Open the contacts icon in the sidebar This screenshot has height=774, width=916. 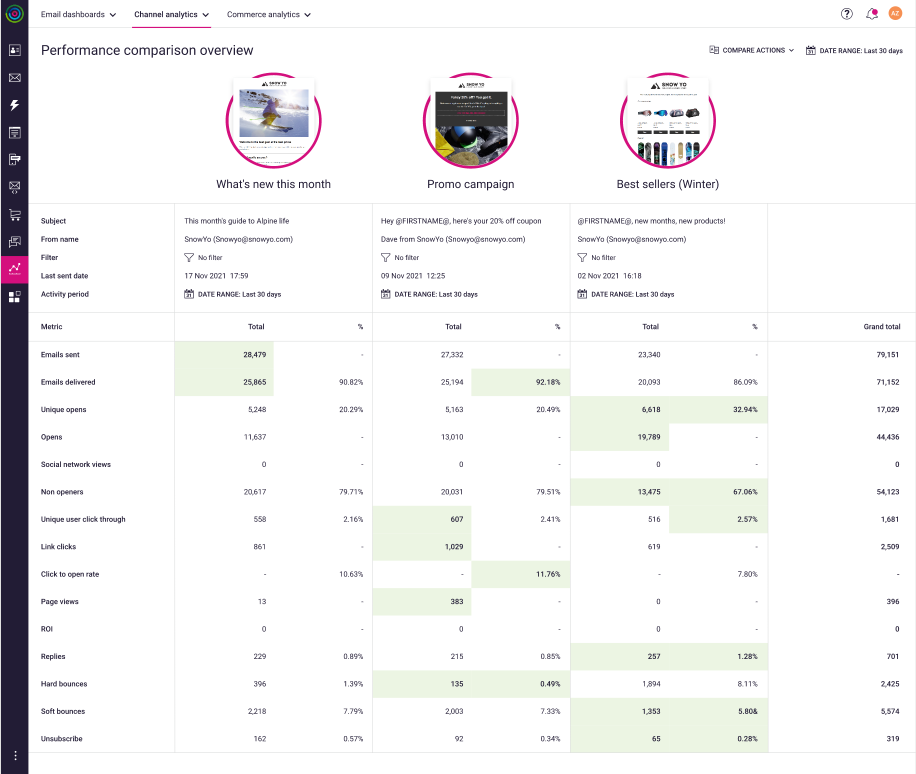pyautogui.click(x=13, y=50)
